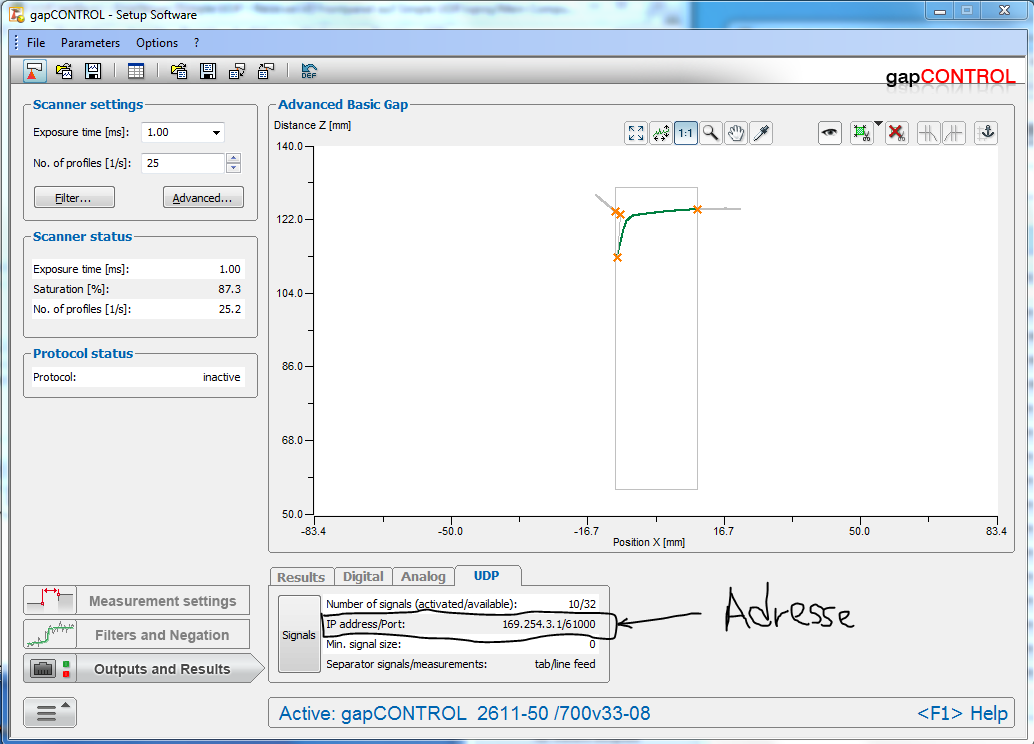Toggle the scanner data transfer icon
The width and height of the screenshot is (1034, 744).
(34, 71)
